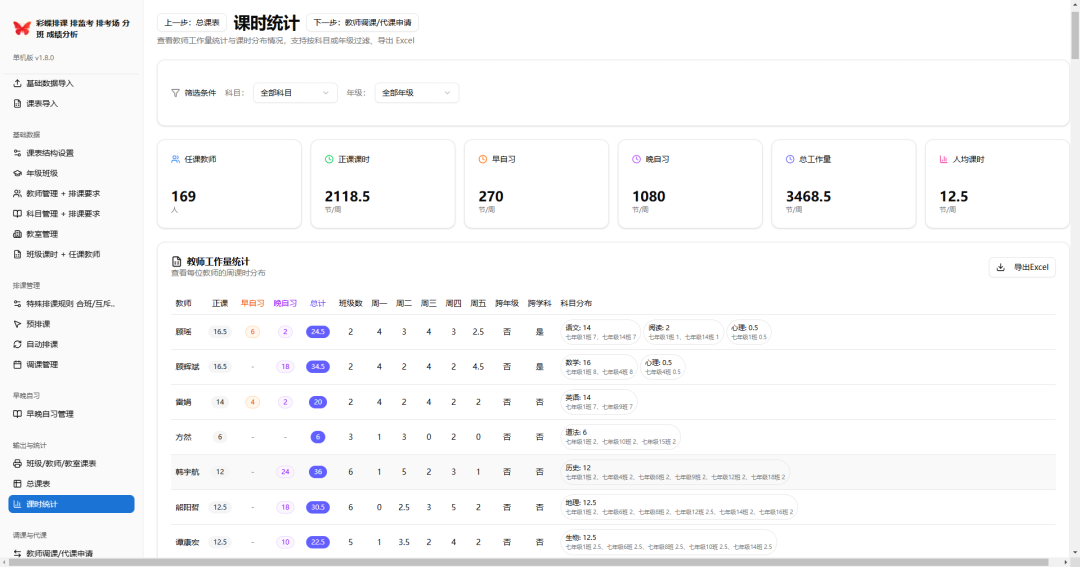Viewport: 1080px width, 567px height.
Task: Click the calendar icon beside 调课管理
Action: click(x=17, y=364)
